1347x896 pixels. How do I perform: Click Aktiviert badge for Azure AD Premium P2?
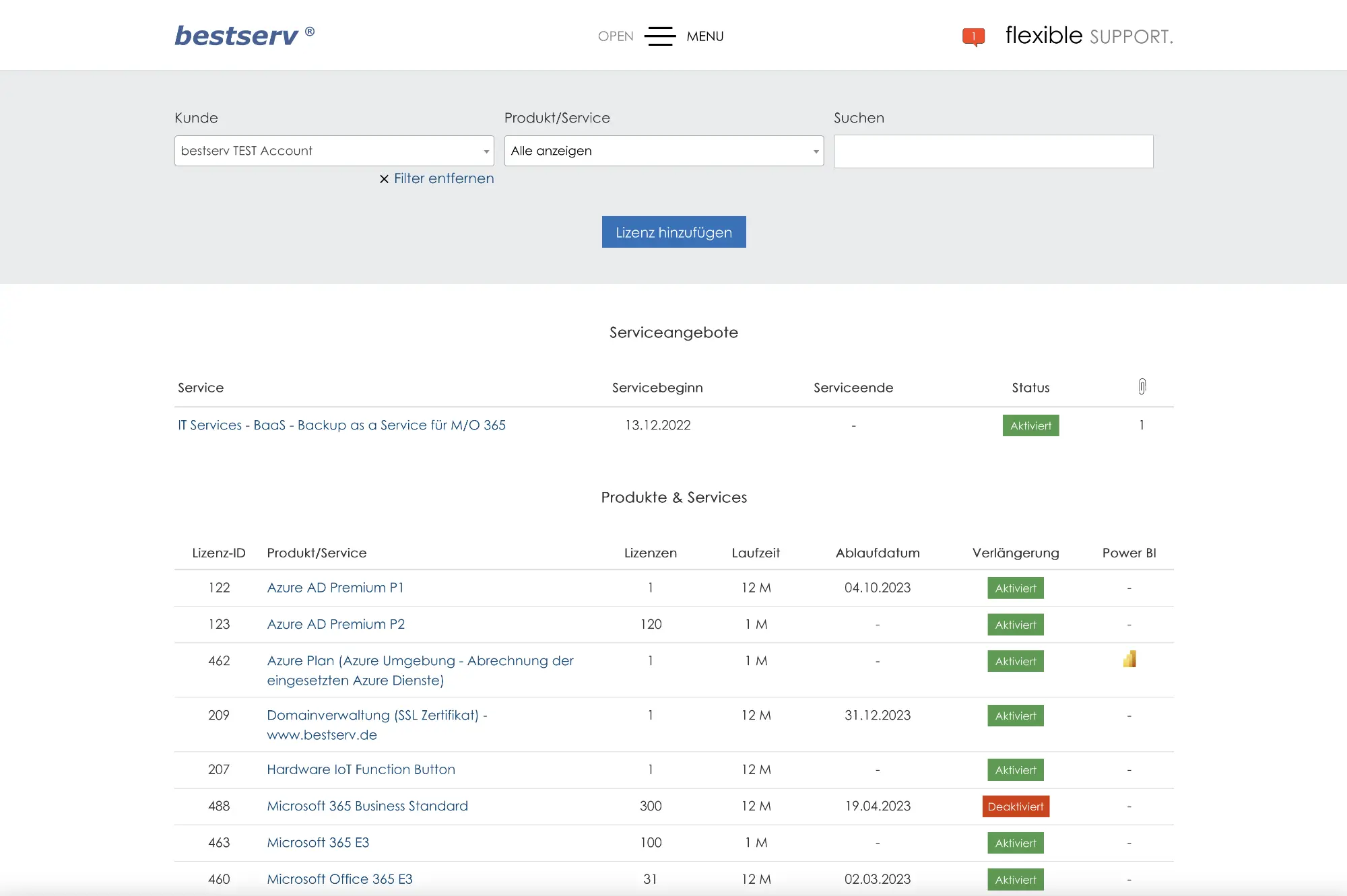click(1016, 625)
